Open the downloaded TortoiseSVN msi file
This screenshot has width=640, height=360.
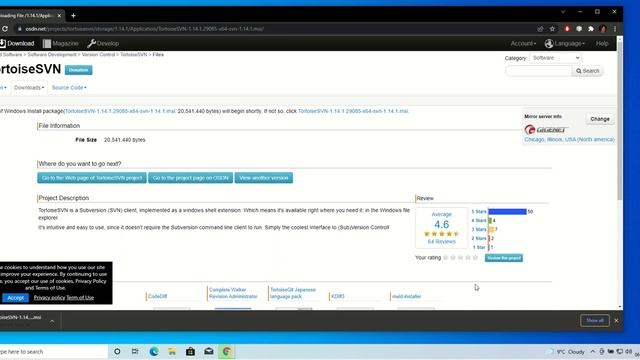tap(21, 317)
